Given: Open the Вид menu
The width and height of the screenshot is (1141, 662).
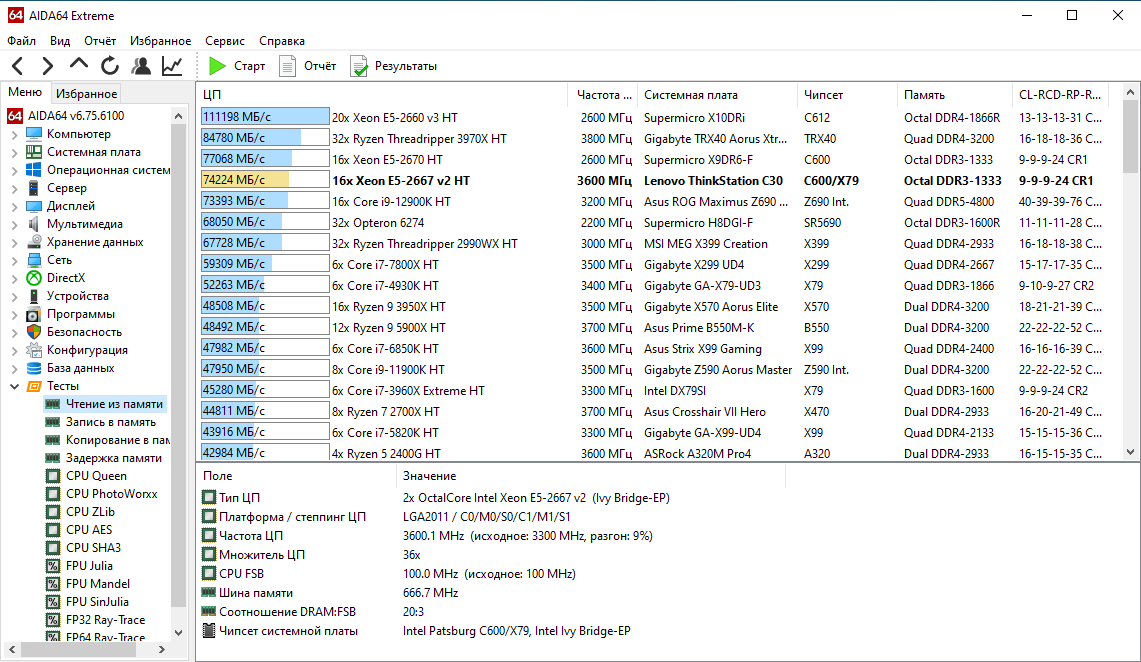Looking at the screenshot, I should click(x=60, y=41).
